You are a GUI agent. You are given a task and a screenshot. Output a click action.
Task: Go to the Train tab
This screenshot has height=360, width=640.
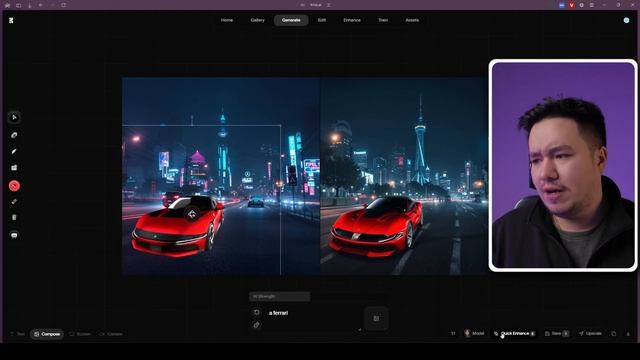(383, 20)
